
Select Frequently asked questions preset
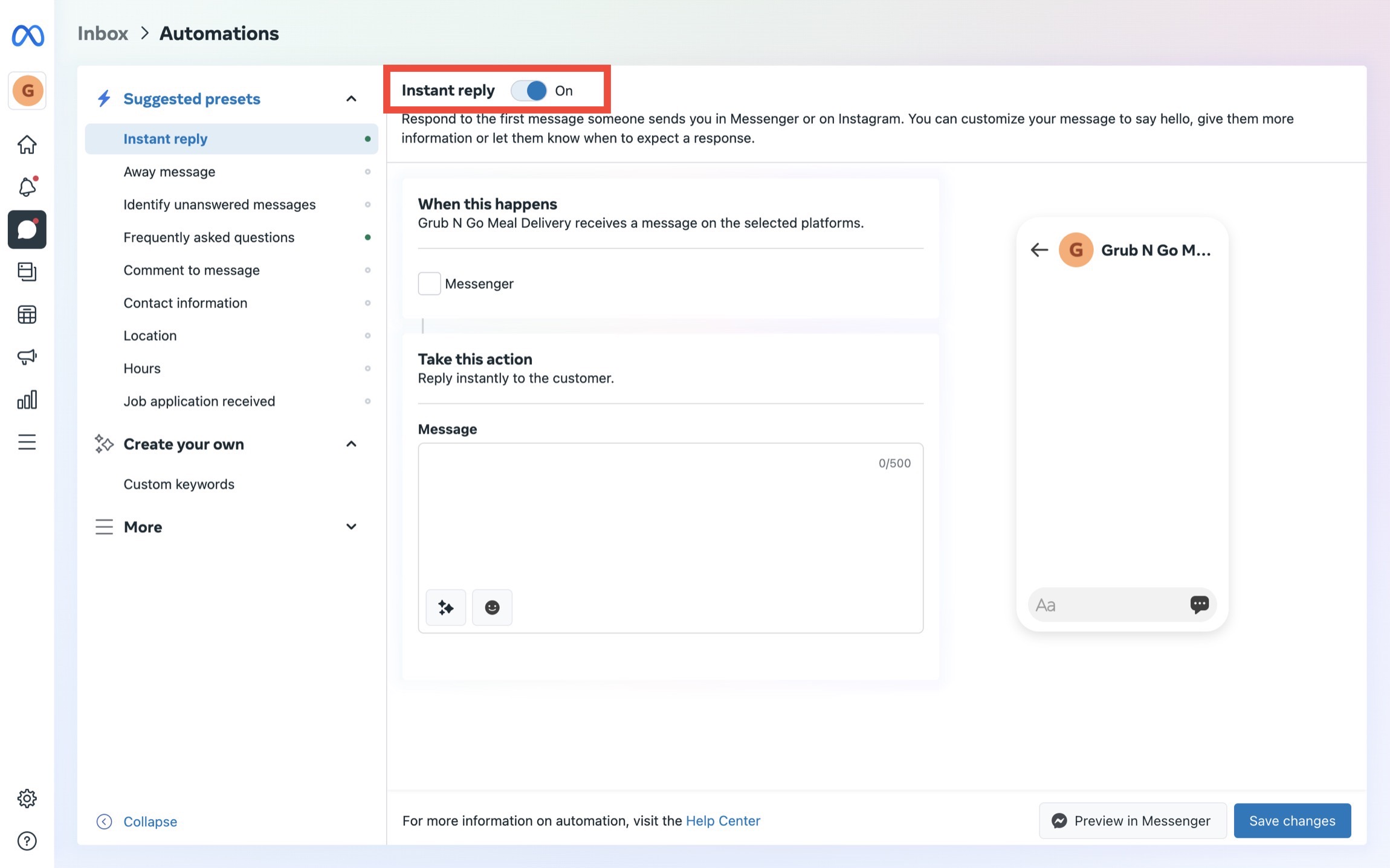(208, 236)
